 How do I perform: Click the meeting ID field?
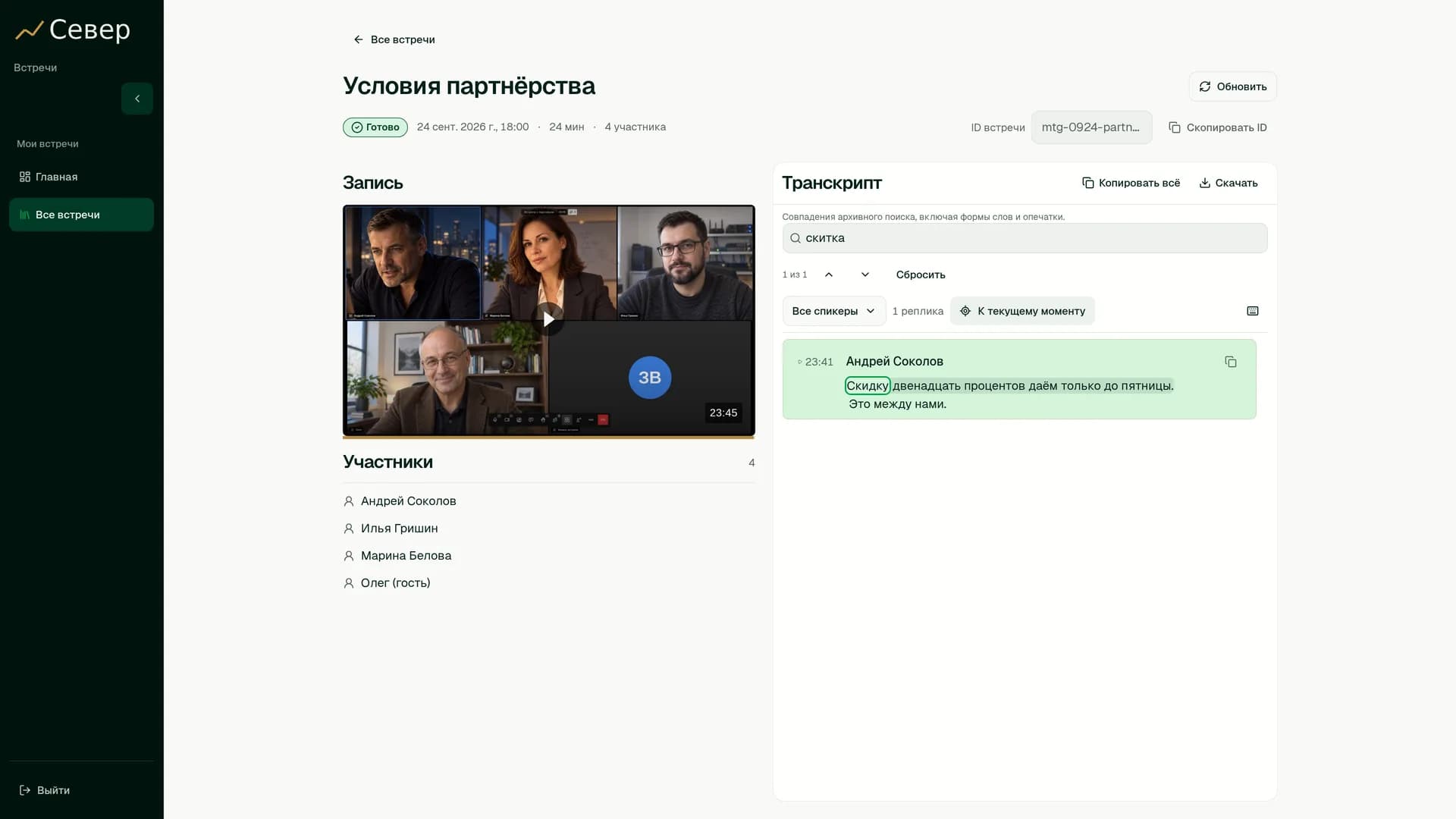[x=1091, y=127]
